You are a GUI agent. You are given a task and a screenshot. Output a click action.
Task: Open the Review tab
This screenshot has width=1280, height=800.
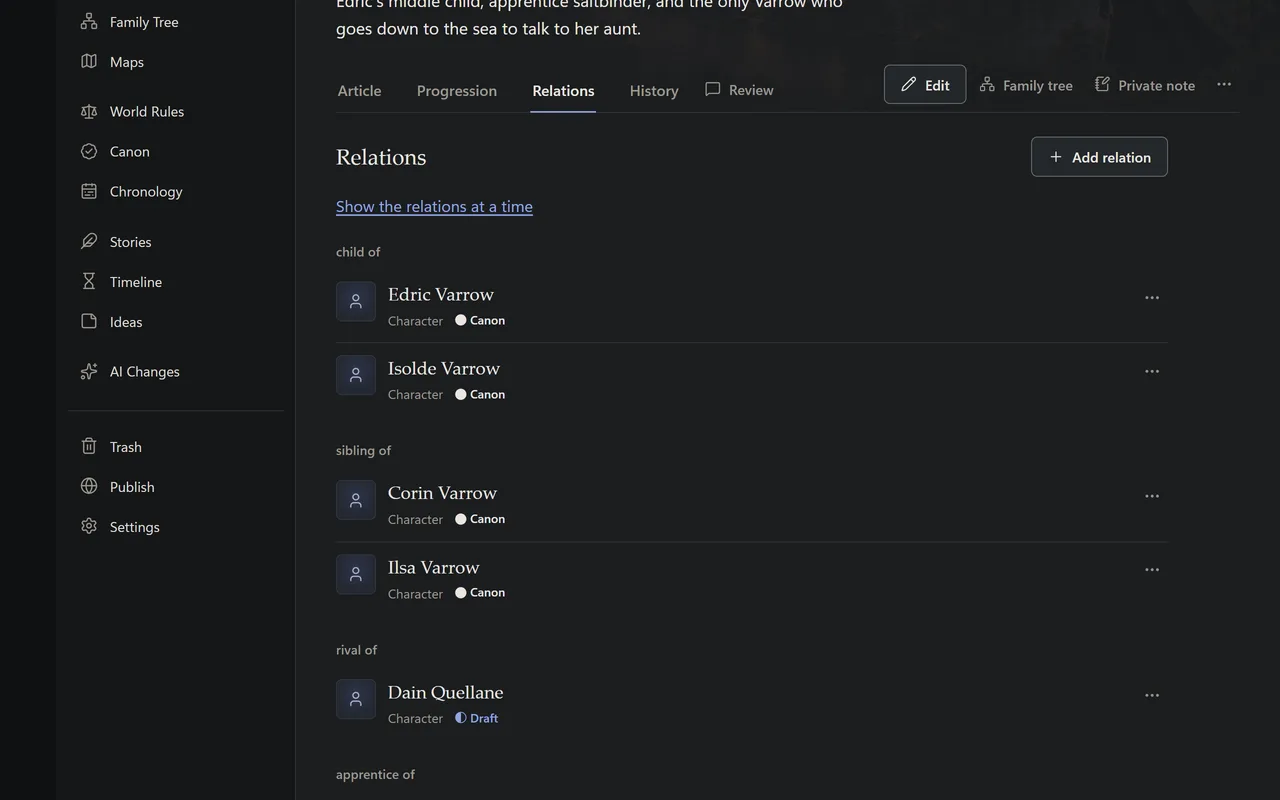click(739, 90)
